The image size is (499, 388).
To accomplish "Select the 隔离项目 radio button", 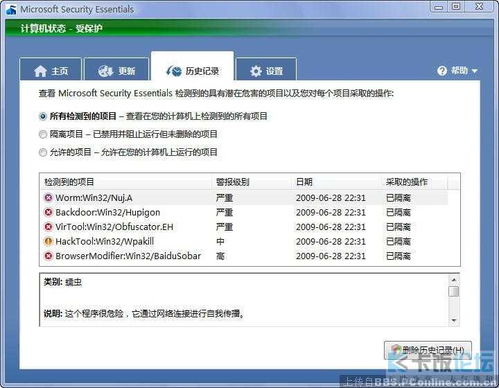I will [43, 134].
